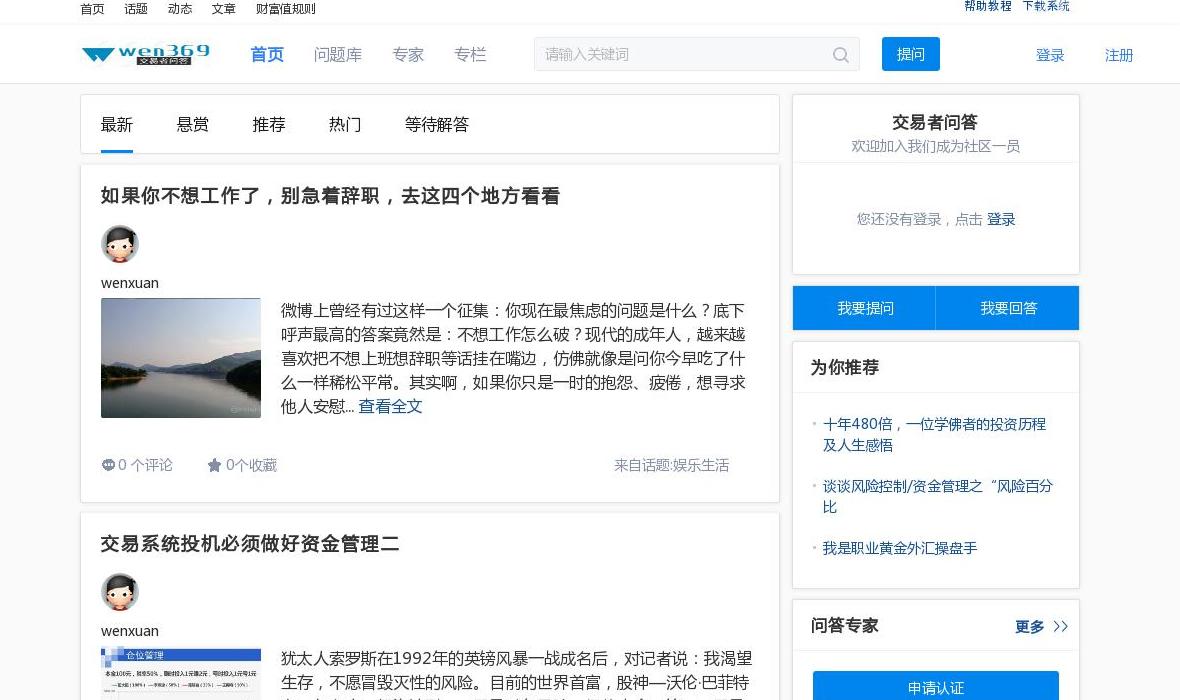
Task: Open the 仓位管理 thumbnail of second article
Action: 181,674
